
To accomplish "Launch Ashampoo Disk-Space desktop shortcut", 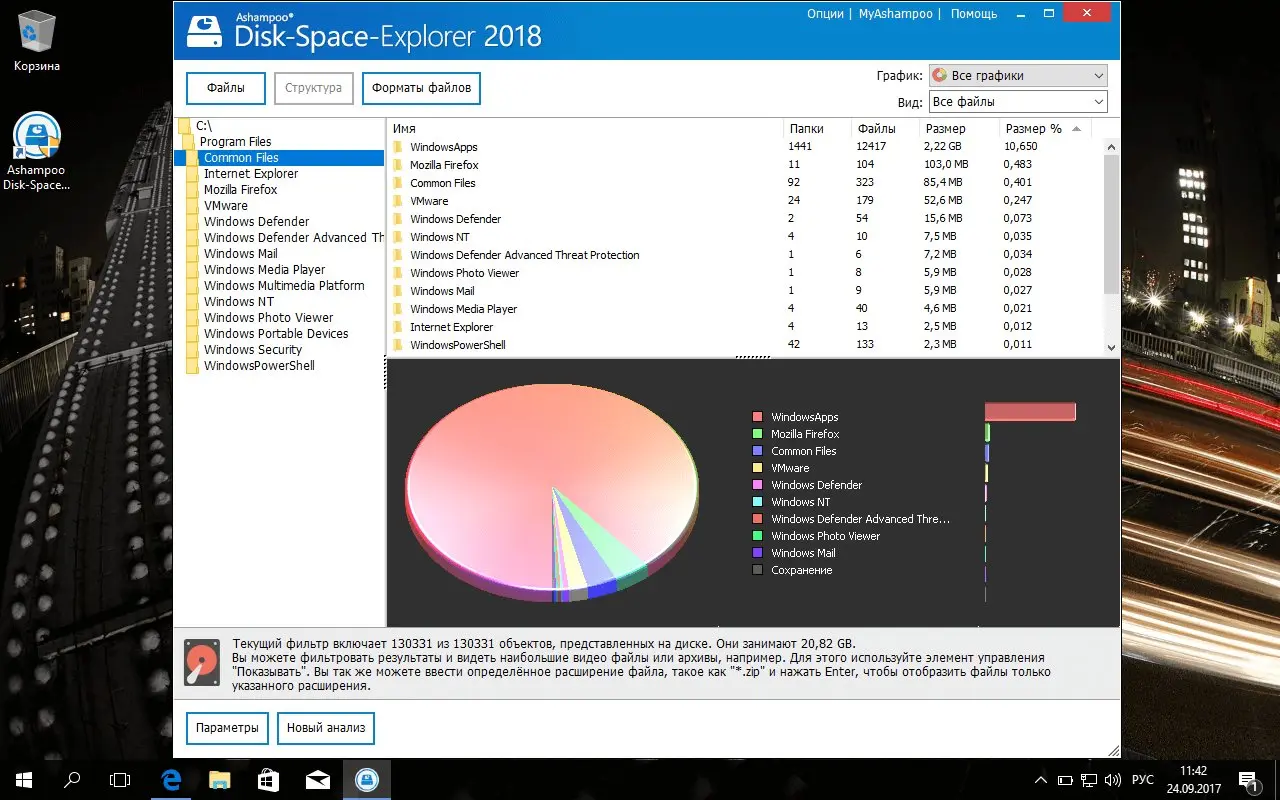I will pyautogui.click(x=37, y=151).
